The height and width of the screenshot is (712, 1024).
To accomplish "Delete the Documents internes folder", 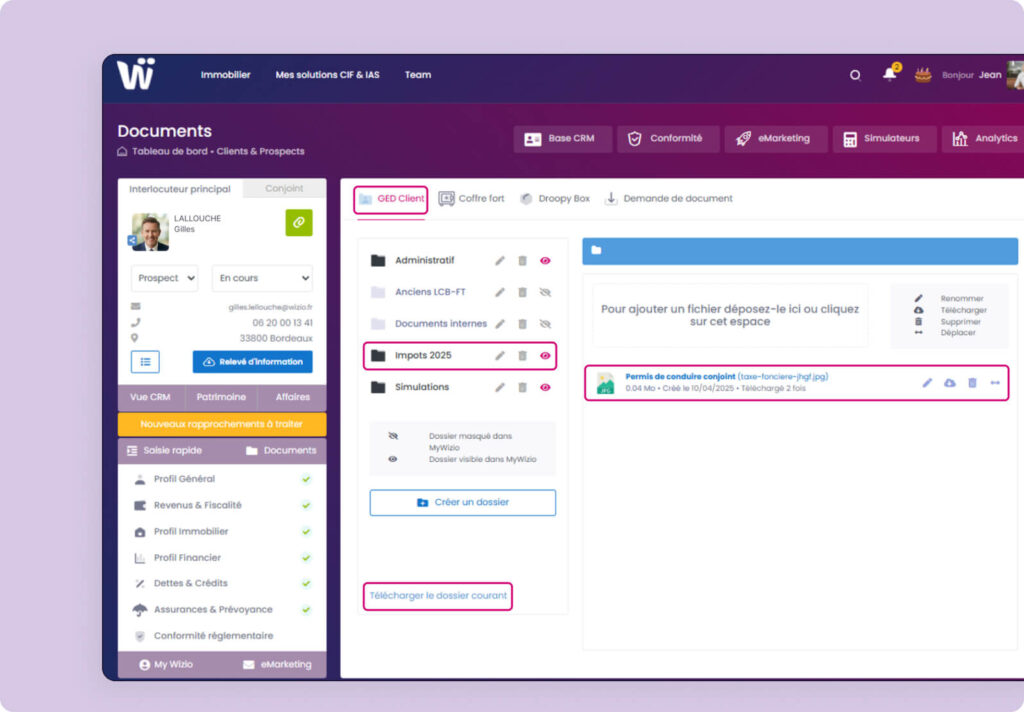I will 522,323.
